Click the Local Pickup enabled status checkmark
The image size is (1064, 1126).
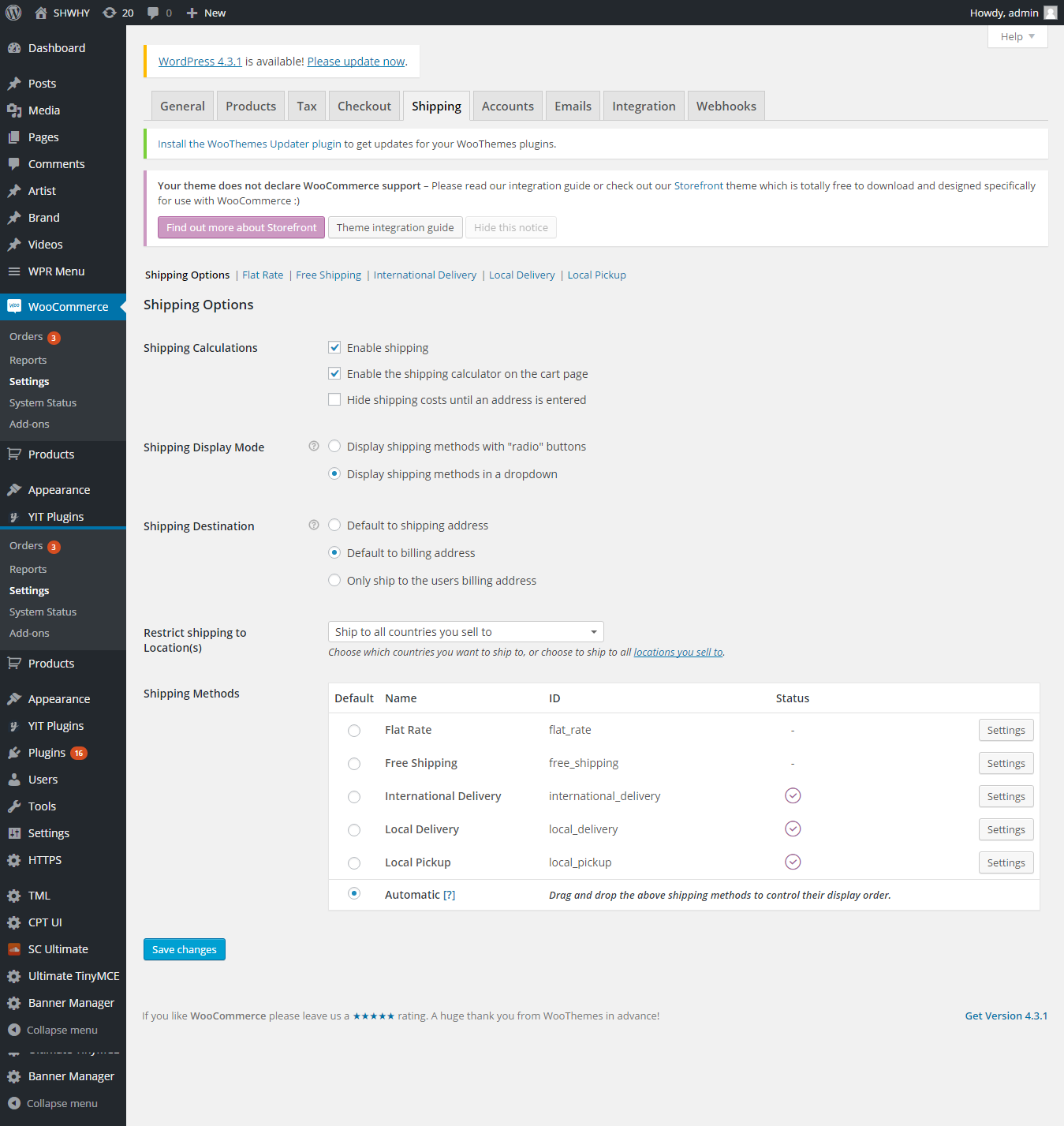(x=793, y=862)
